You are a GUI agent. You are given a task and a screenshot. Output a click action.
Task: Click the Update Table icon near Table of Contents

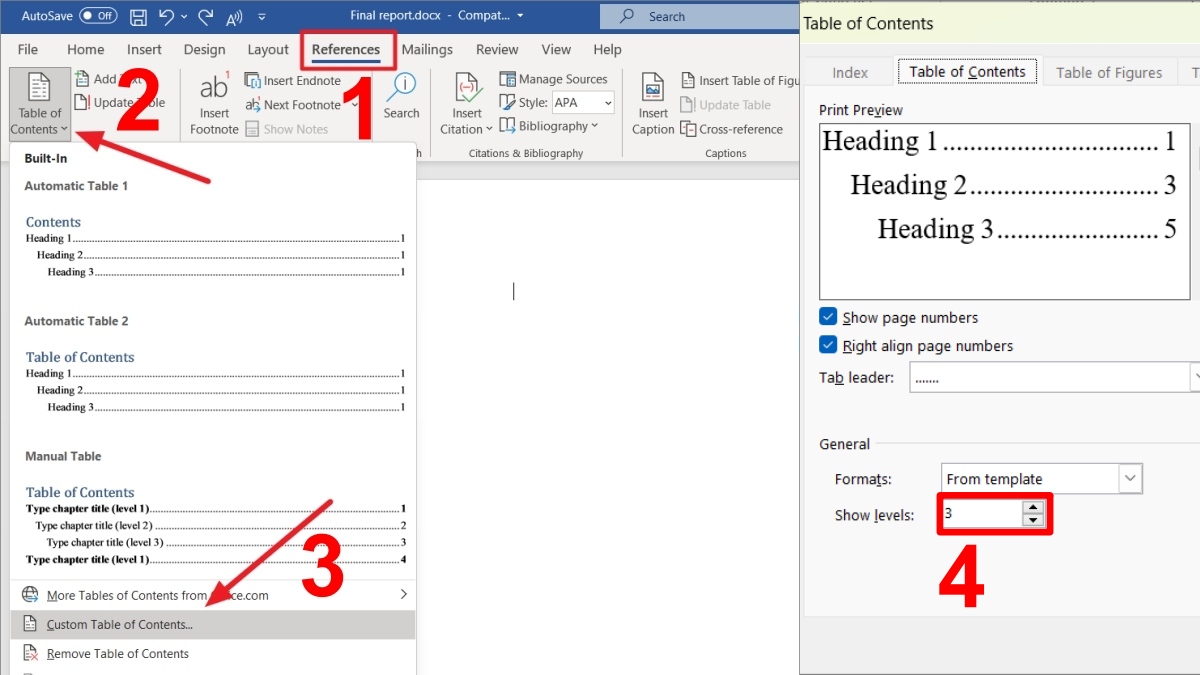[82, 102]
